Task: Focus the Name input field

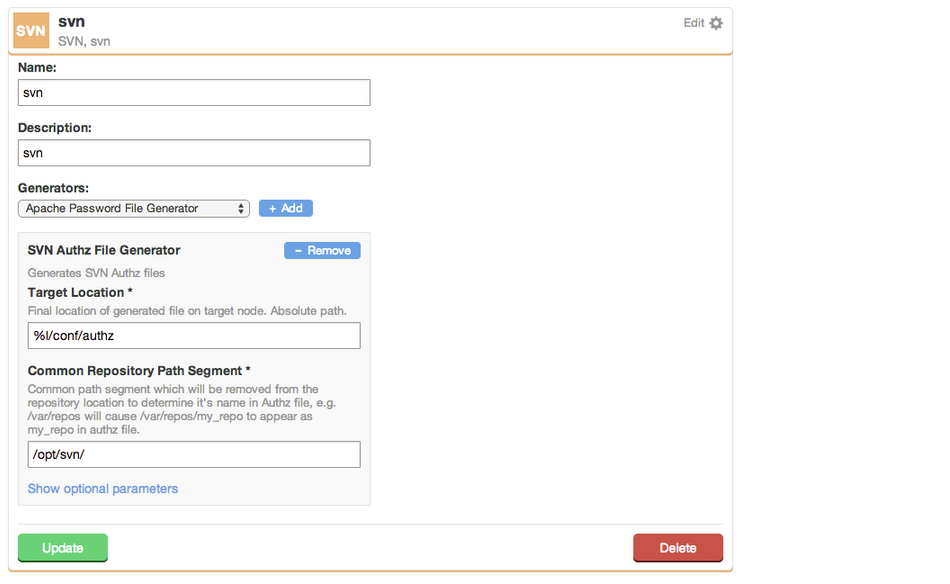Action: pos(194,93)
